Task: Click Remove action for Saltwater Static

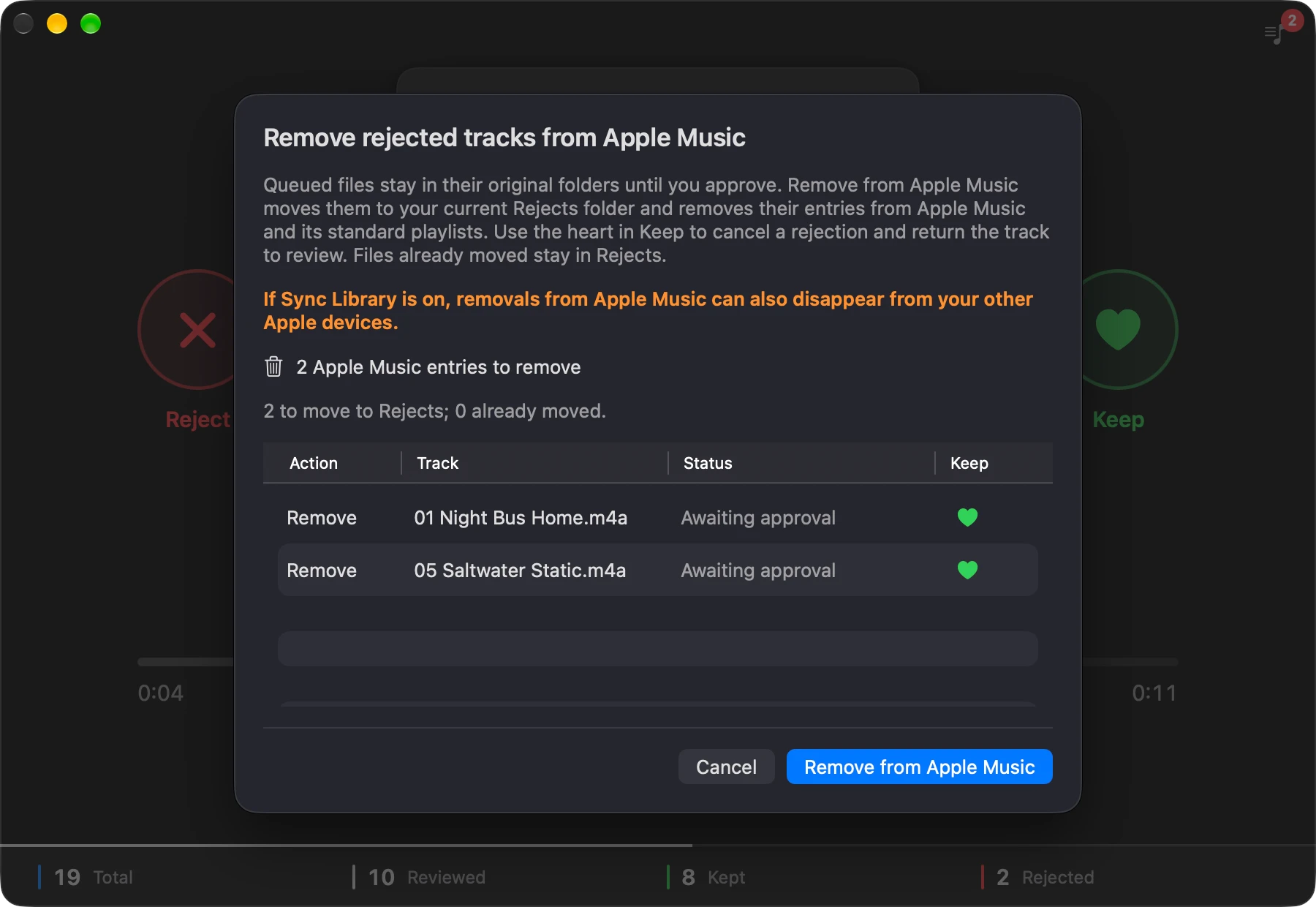Action: click(322, 571)
